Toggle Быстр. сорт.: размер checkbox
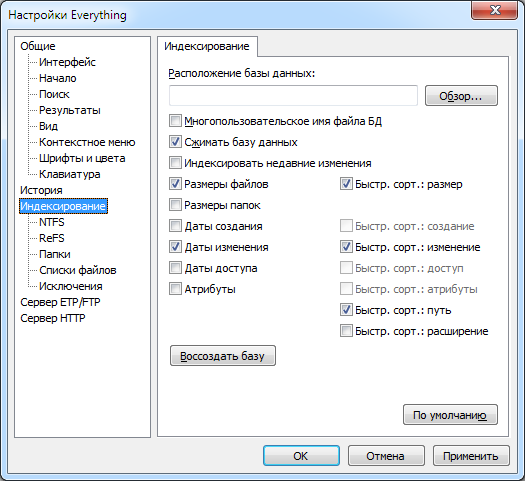525x481 pixels. 346,184
